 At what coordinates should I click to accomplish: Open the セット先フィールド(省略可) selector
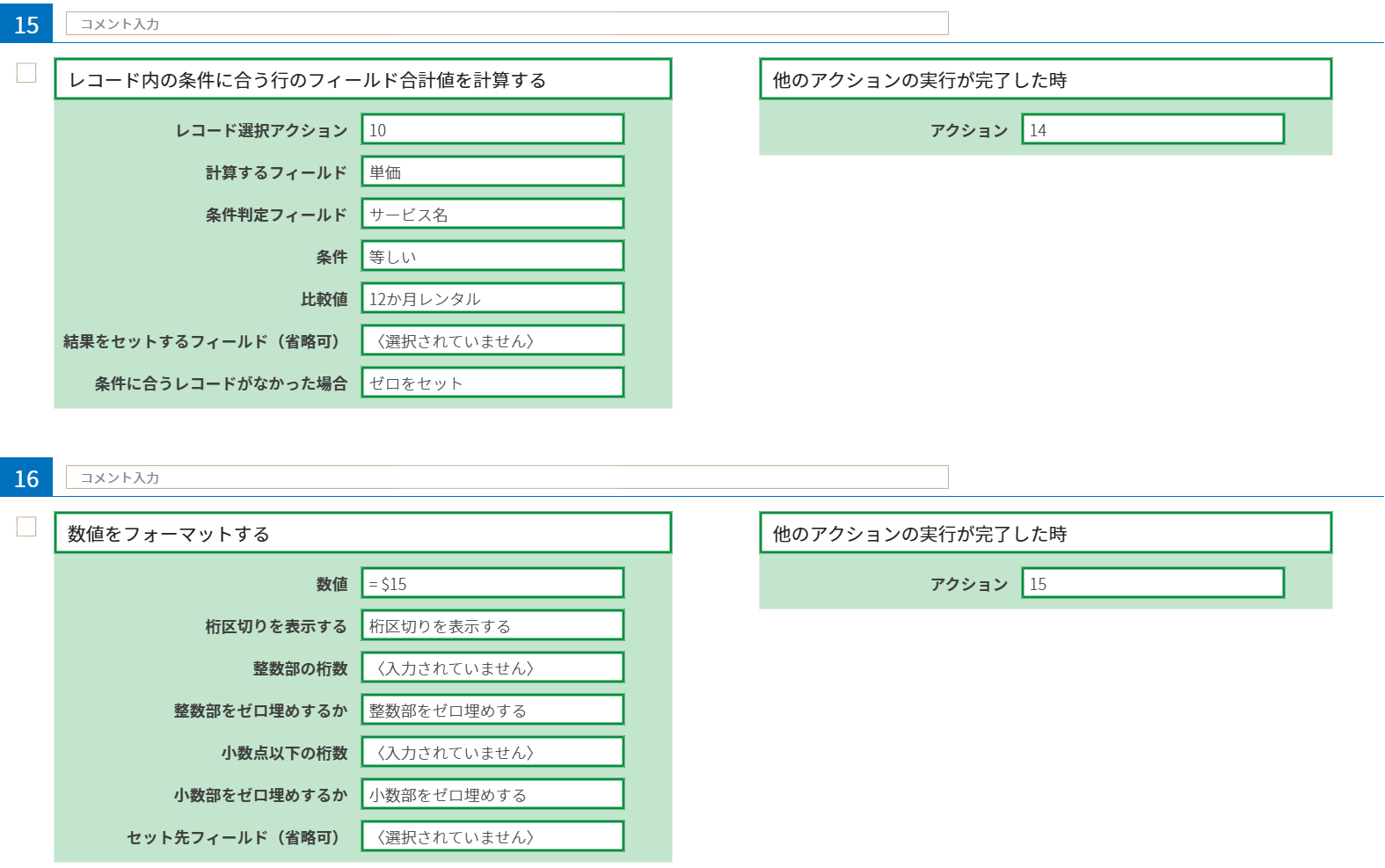492,836
